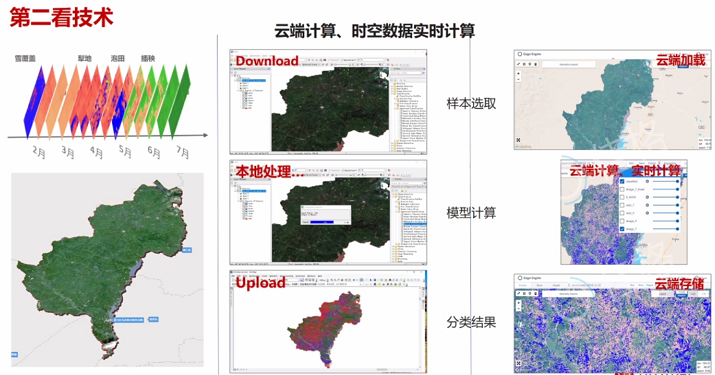Select highlighted layer in Download window Layer Manager

point(254,80)
